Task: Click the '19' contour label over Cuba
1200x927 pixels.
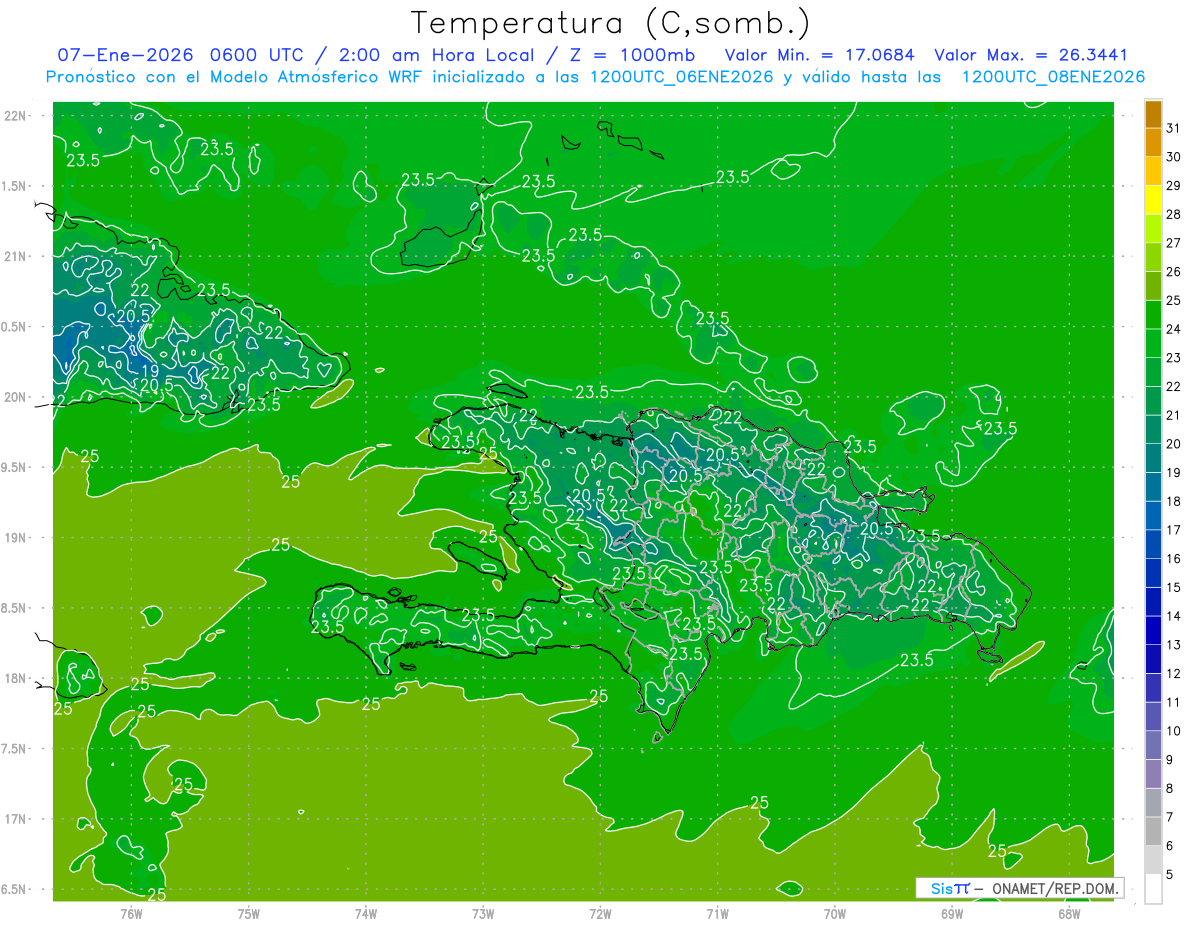Action: 150,371
